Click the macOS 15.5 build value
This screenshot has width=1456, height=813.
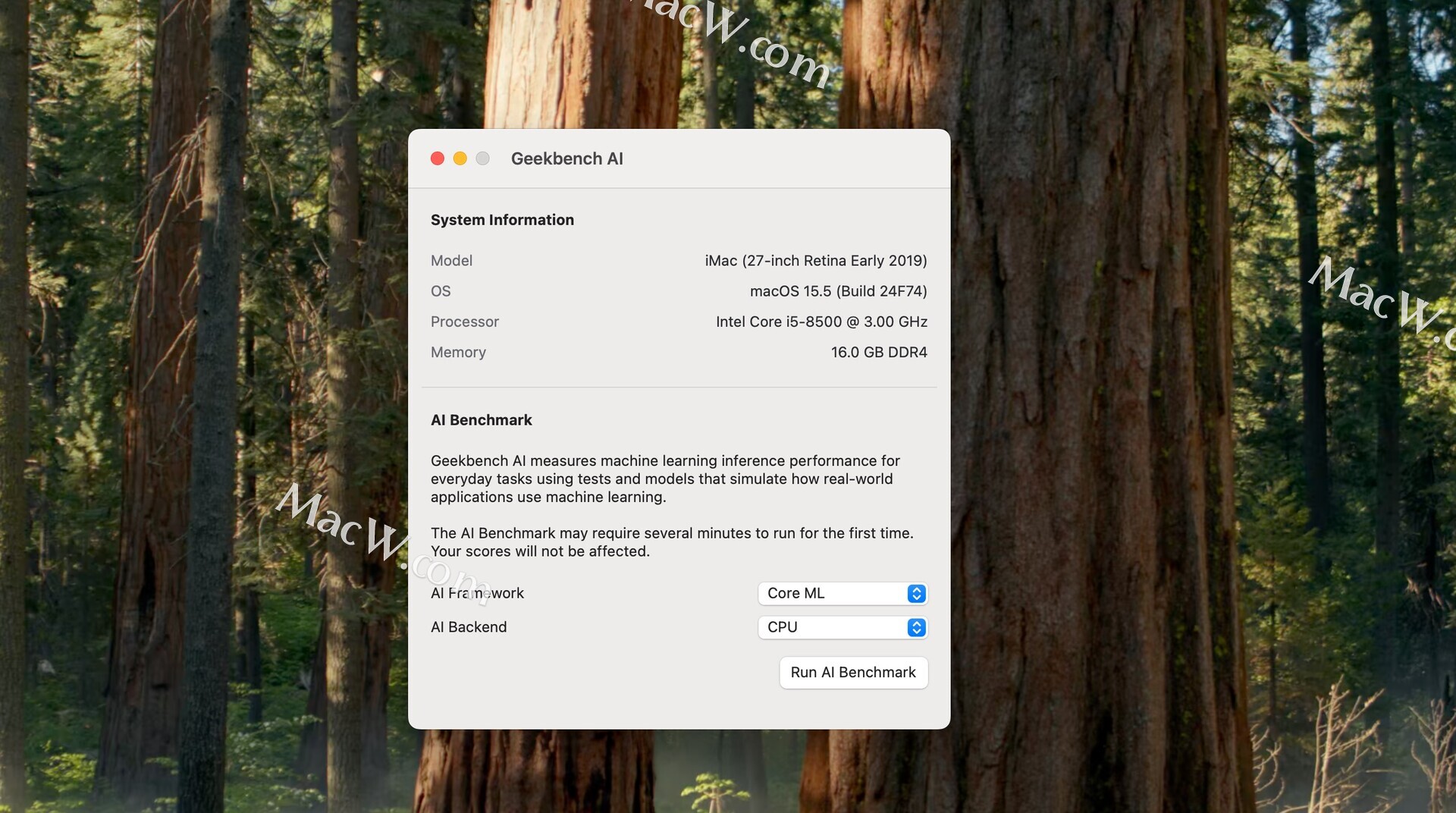pyautogui.click(x=839, y=291)
